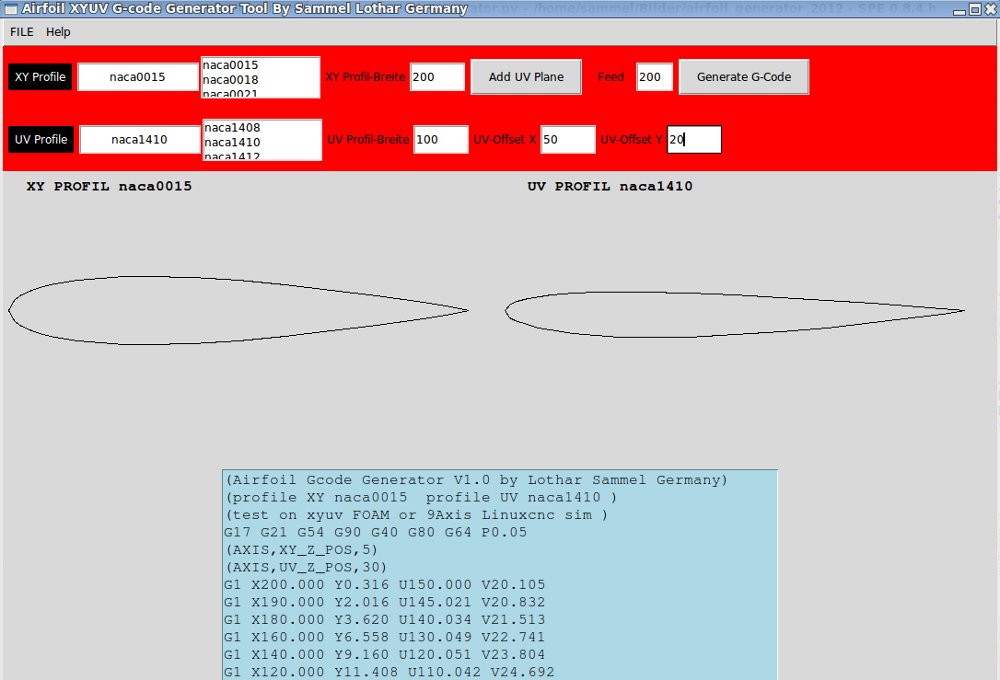Viewport: 1000px width, 680px height.
Task: Open the FILE menu
Action: (20, 31)
